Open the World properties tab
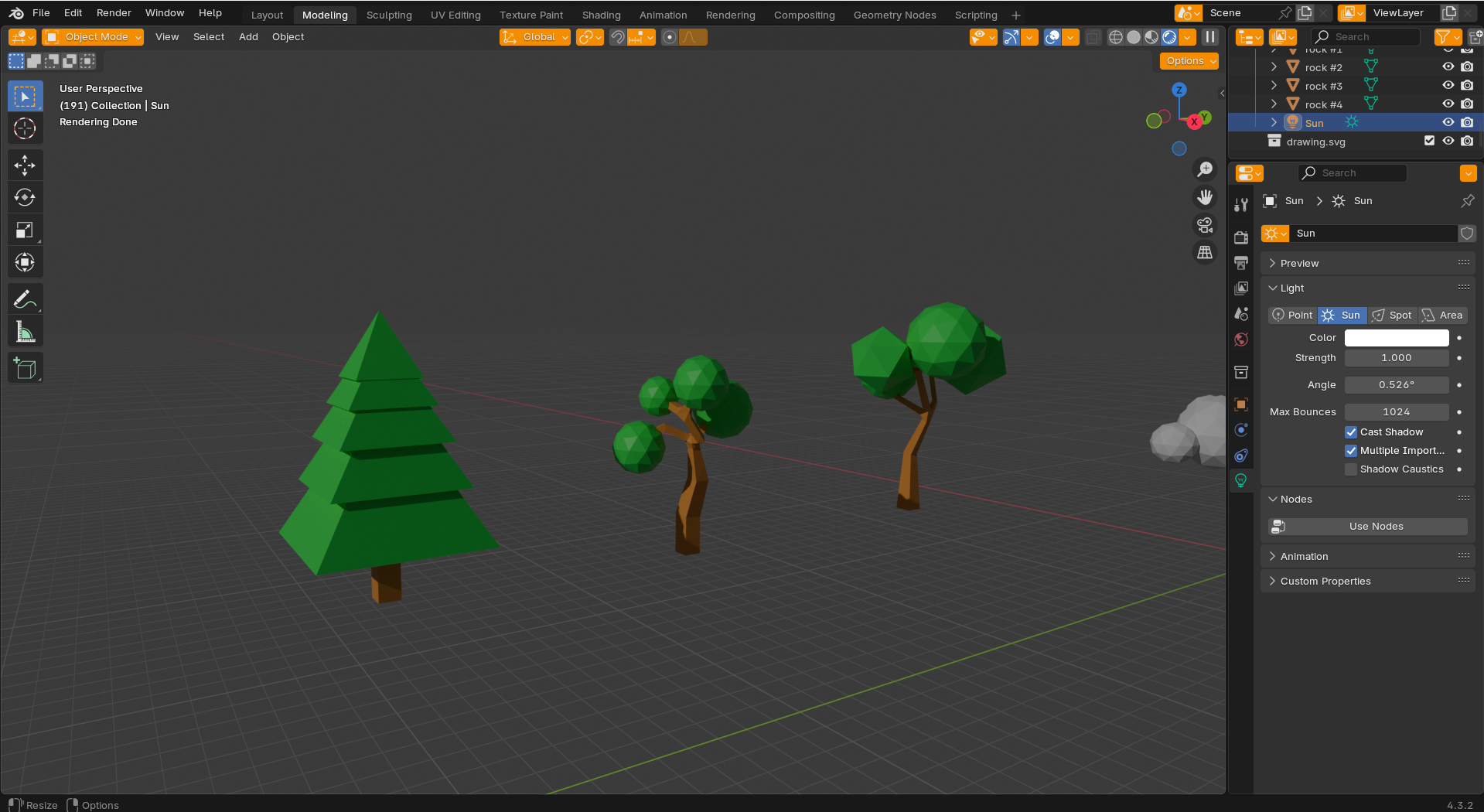Image resolution: width=1484 pixels, height=812 pixels. pos(1241,339)
